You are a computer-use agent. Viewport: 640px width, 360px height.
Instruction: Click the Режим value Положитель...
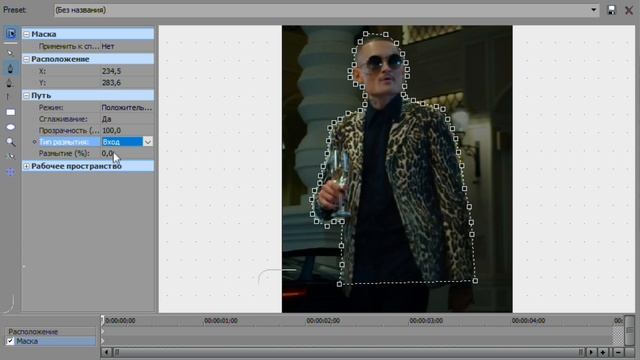point(127,107)
